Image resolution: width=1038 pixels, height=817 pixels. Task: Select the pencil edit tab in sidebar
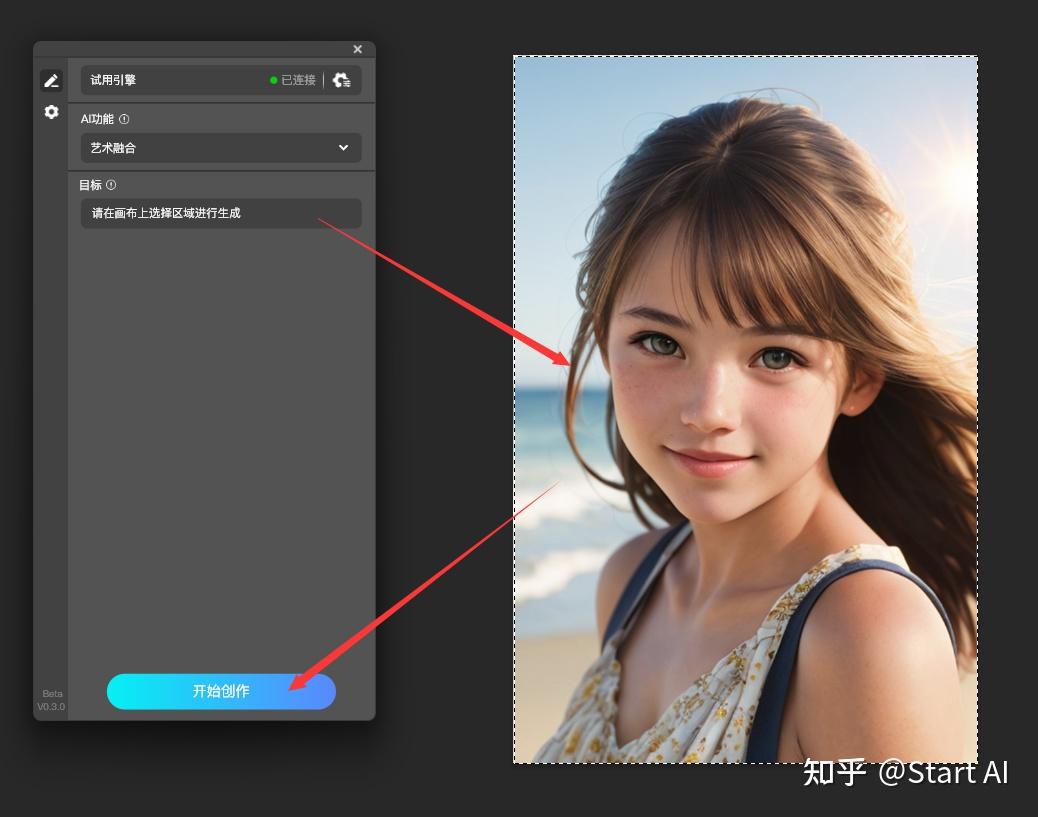51,81
